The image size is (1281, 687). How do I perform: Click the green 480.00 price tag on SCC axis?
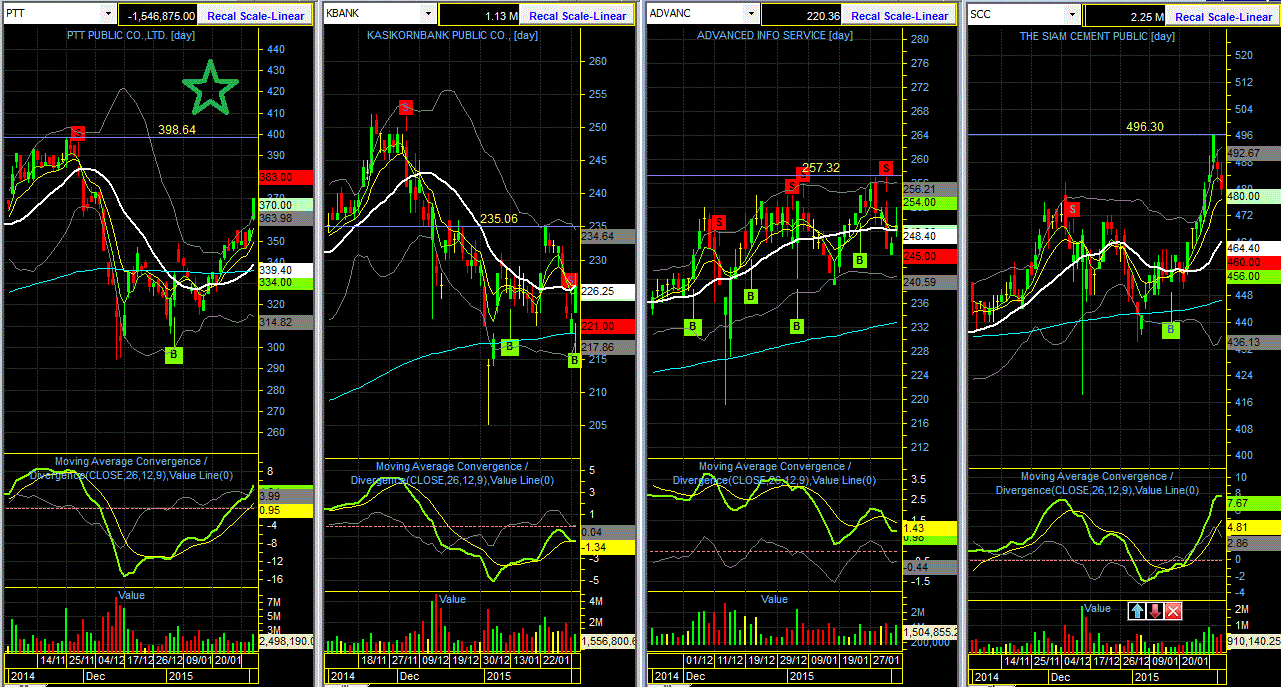[1252, 196]
